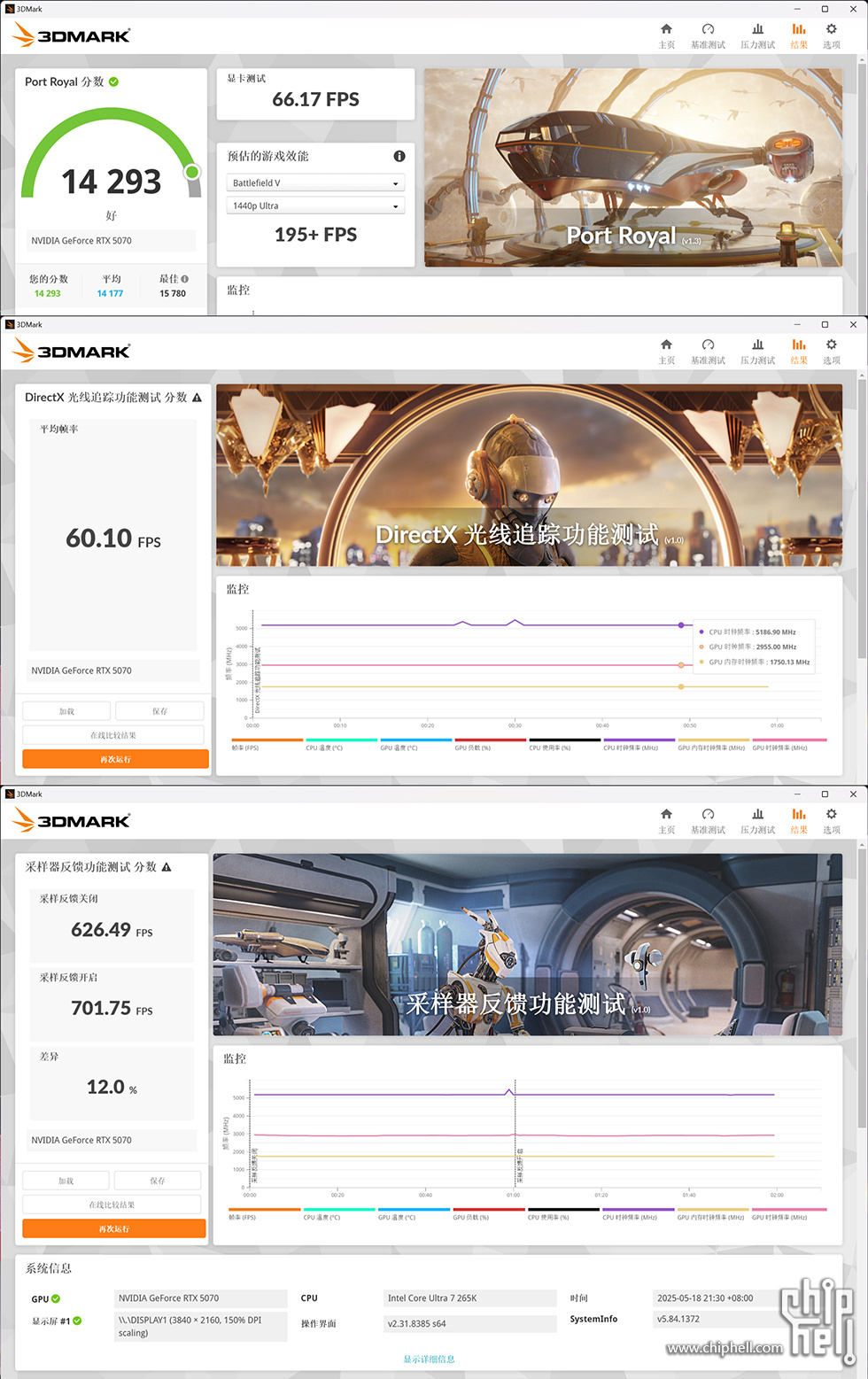Click warning icon beside DirectX 光线追踪功能测试 分数

coord(197,398)
